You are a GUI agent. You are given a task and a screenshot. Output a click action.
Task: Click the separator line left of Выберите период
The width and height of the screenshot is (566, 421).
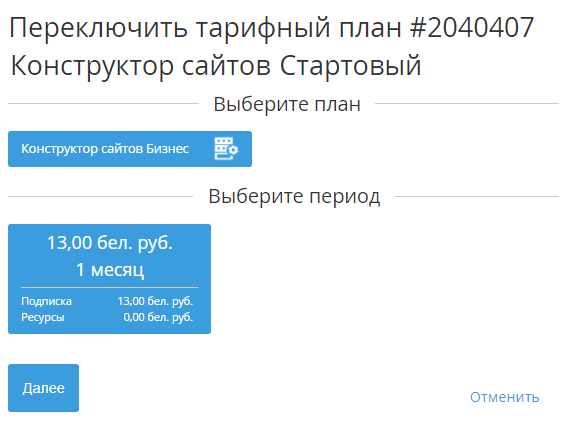pyautogui.click(x=101, y=197)
